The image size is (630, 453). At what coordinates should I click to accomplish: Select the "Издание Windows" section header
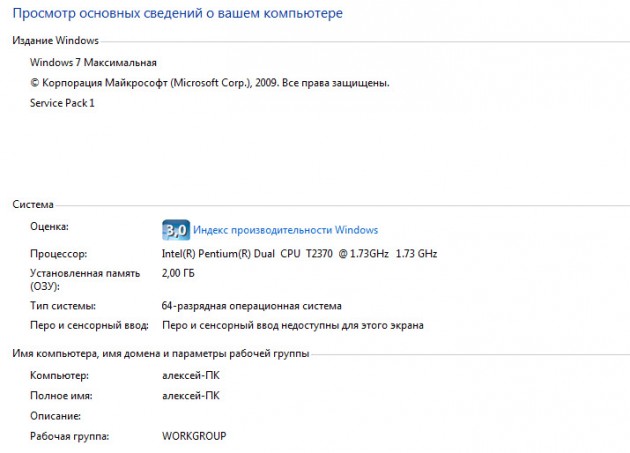[55, 41]
